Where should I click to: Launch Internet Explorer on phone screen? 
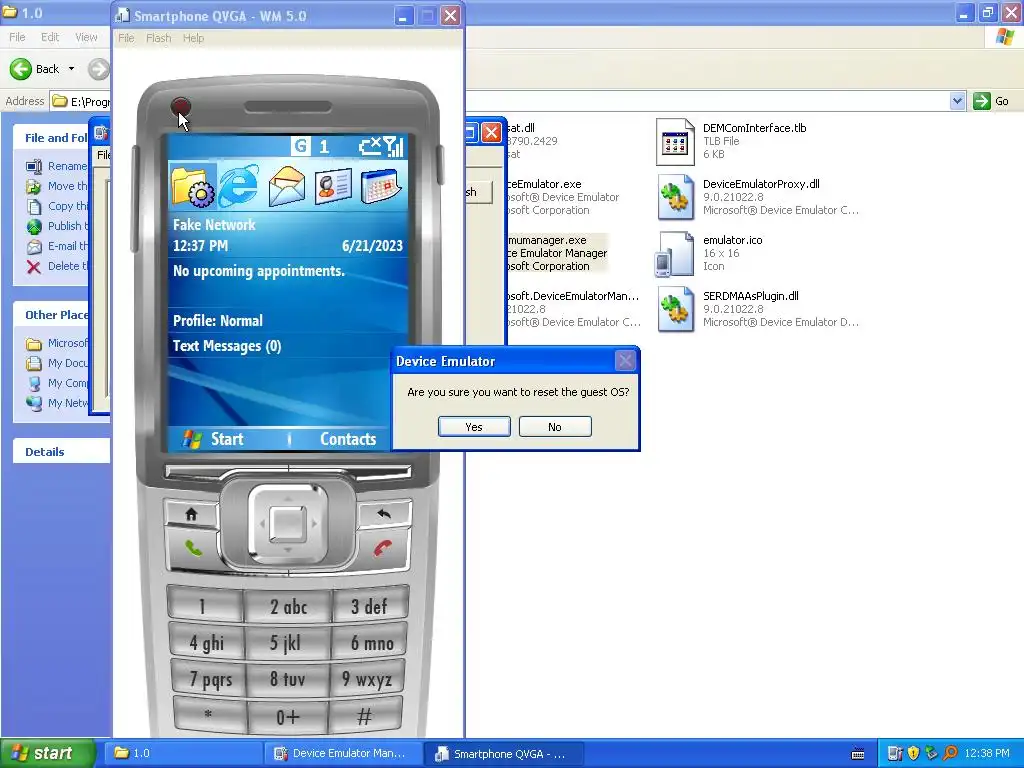pos(238,185)
